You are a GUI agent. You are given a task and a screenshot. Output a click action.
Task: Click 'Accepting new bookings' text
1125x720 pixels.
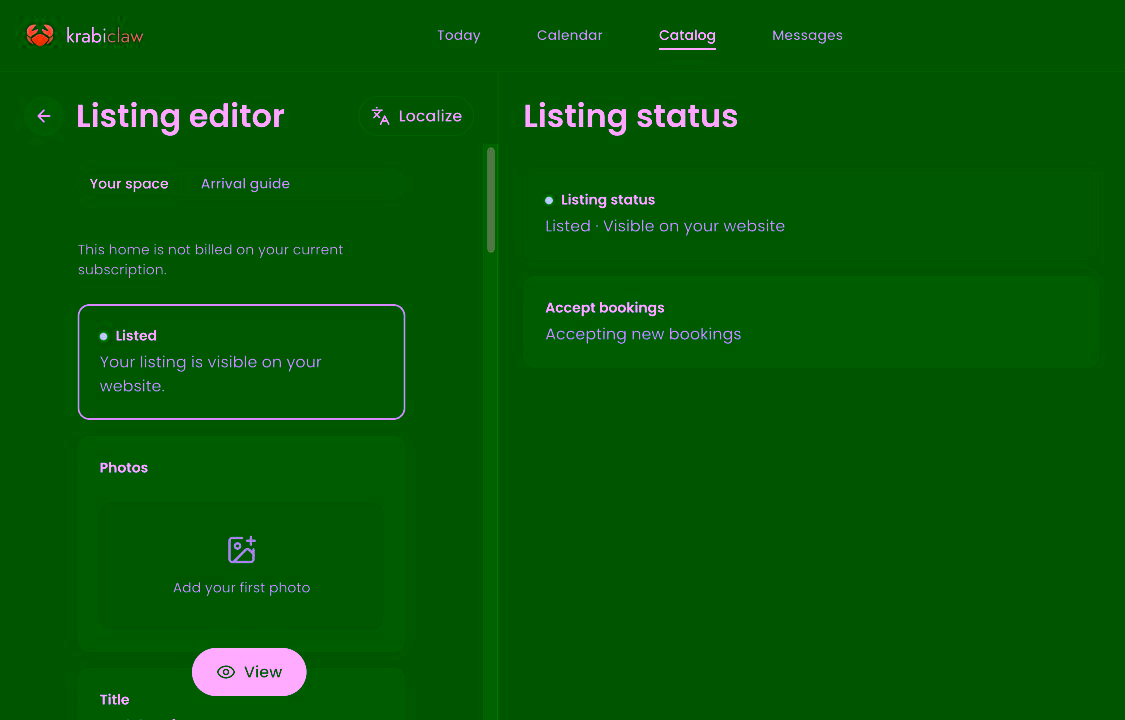[644, 334]
